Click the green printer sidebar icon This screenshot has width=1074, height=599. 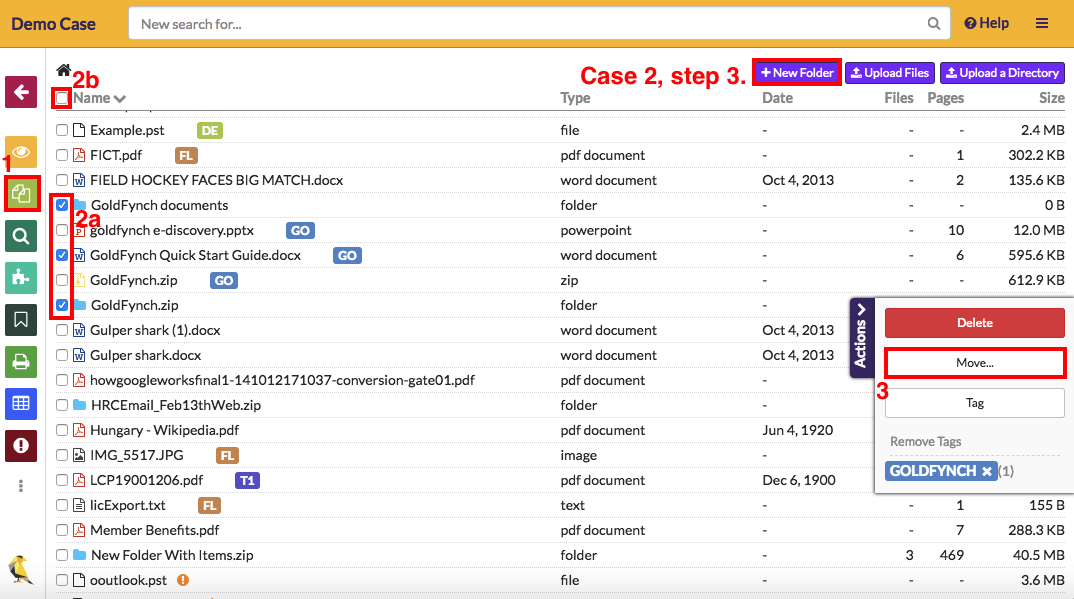21,361
